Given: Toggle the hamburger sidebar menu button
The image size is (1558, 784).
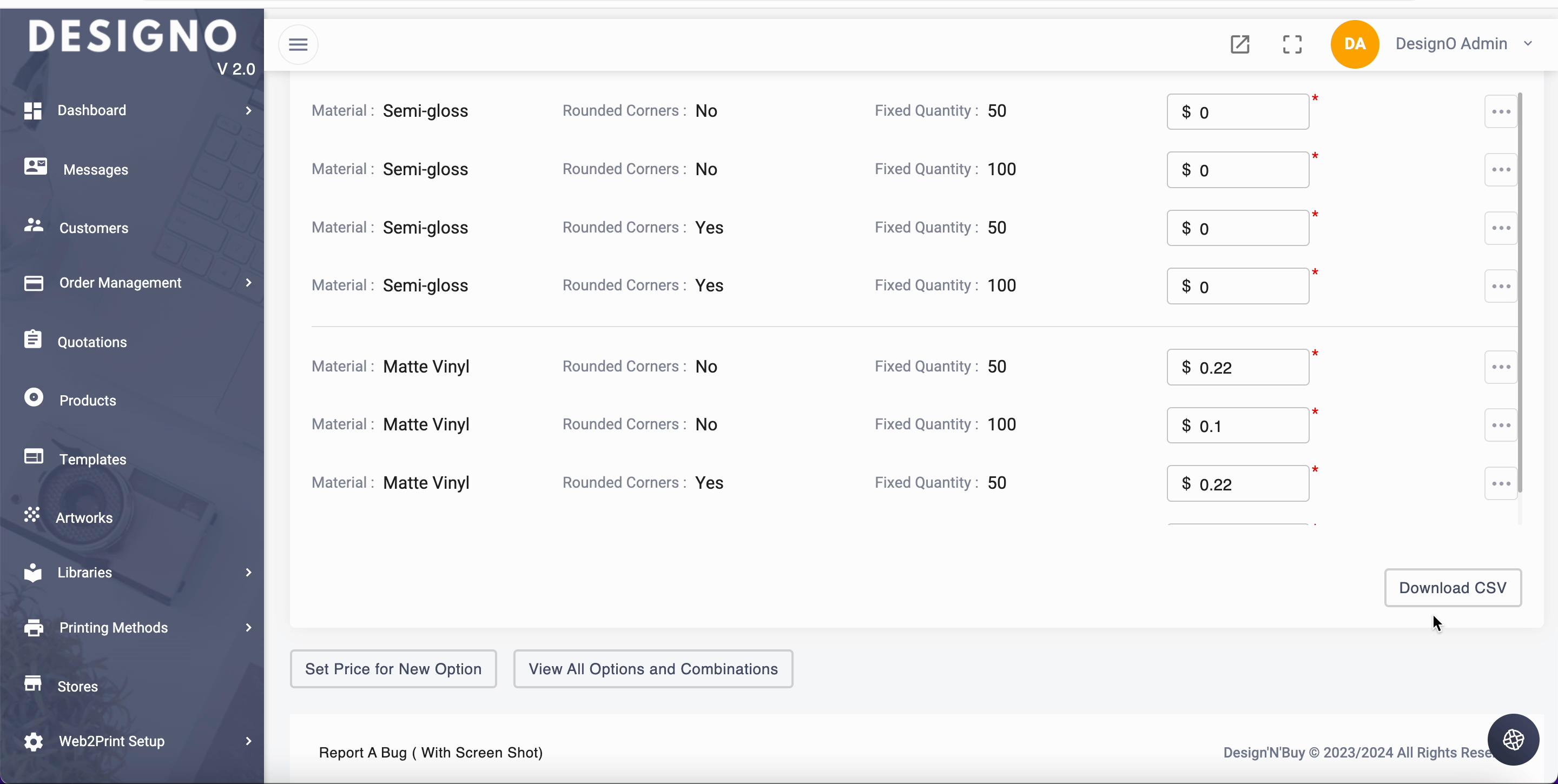Looking at the screenshot, I should [298, 44].
